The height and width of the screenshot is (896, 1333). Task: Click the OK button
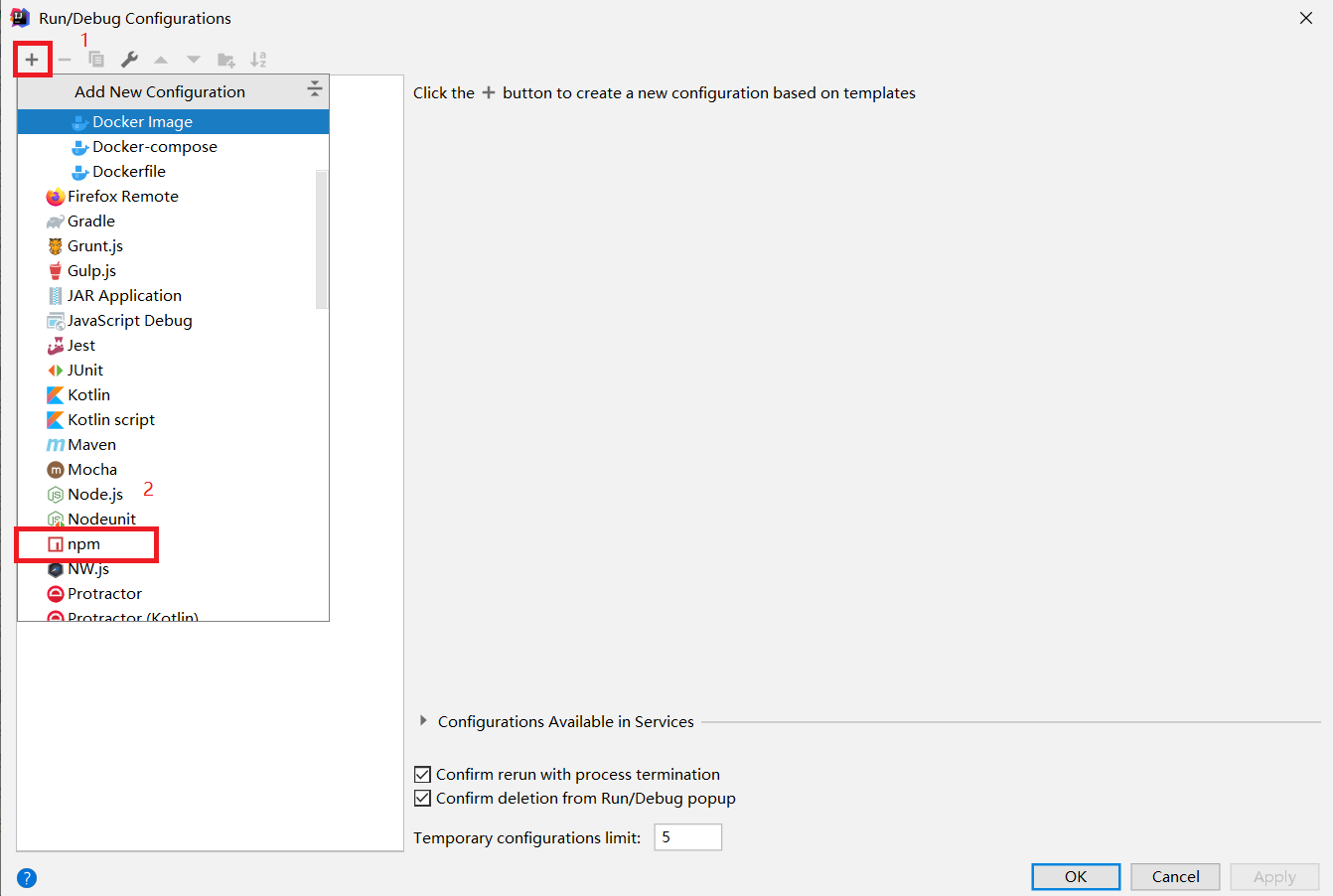(1076, 877)
